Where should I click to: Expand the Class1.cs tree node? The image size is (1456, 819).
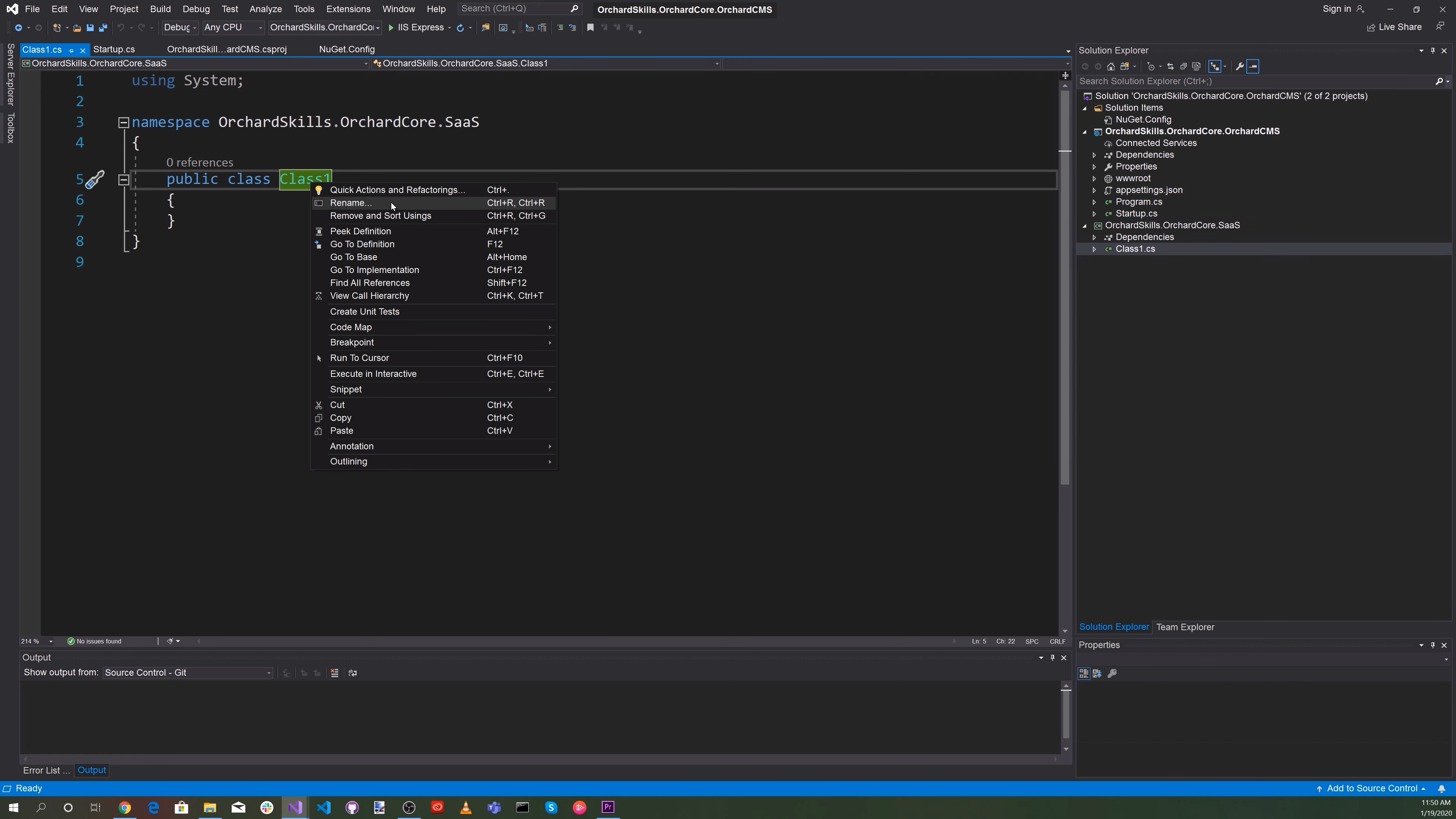1094,249
